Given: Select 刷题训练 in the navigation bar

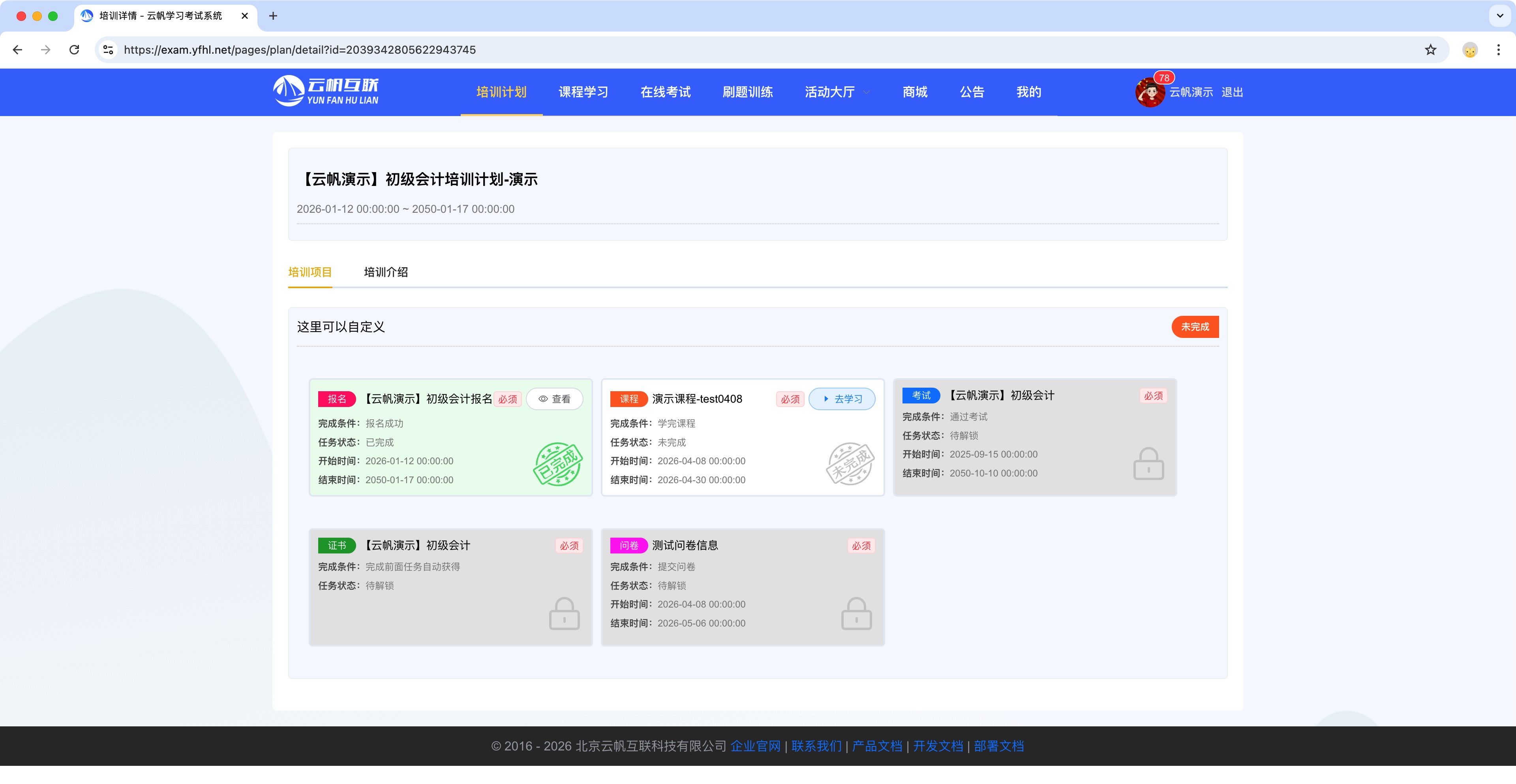Looking at the screenshot, I should [748, 92].
